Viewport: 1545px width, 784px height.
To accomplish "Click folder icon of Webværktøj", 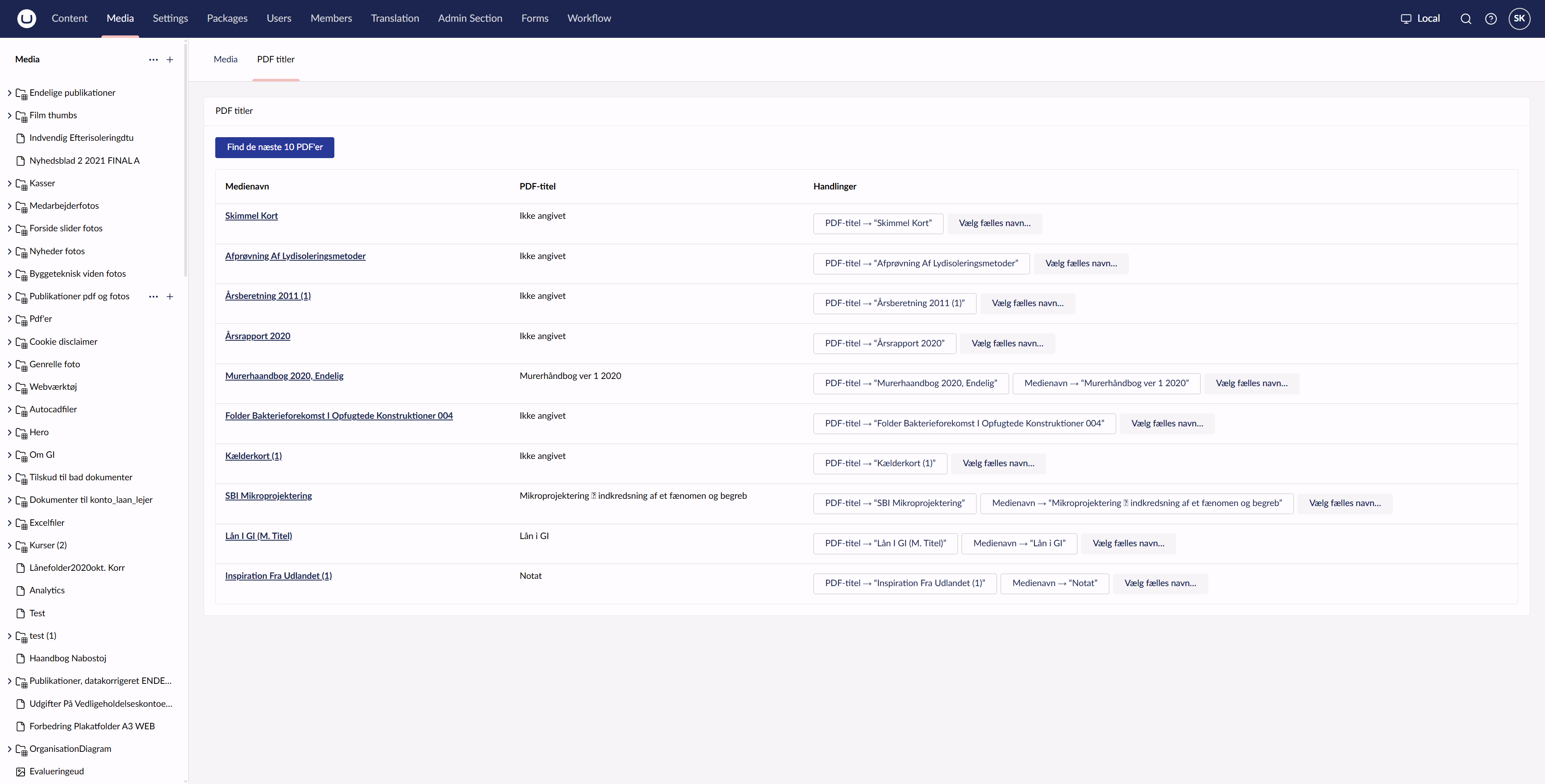I will pyautogui.click(x=21, y=387).
